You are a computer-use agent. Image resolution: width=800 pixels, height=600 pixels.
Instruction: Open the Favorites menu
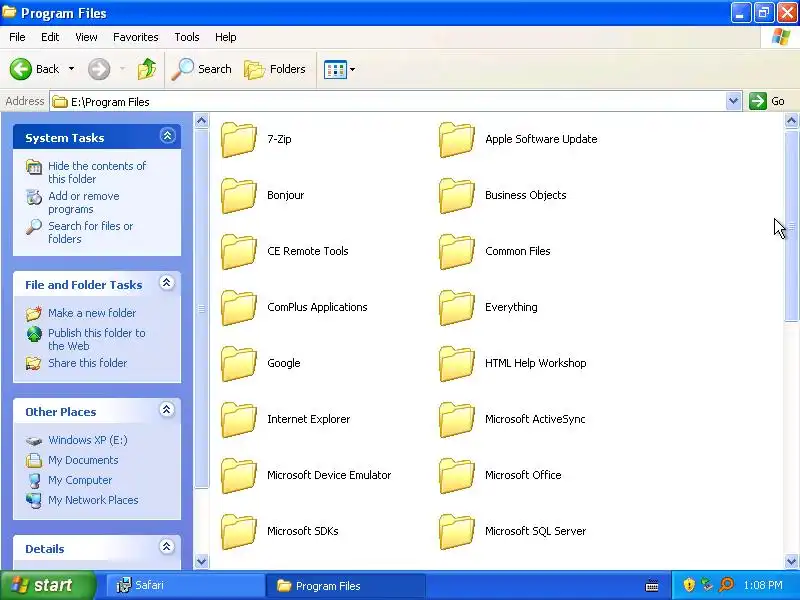click(x=136, y=37)
